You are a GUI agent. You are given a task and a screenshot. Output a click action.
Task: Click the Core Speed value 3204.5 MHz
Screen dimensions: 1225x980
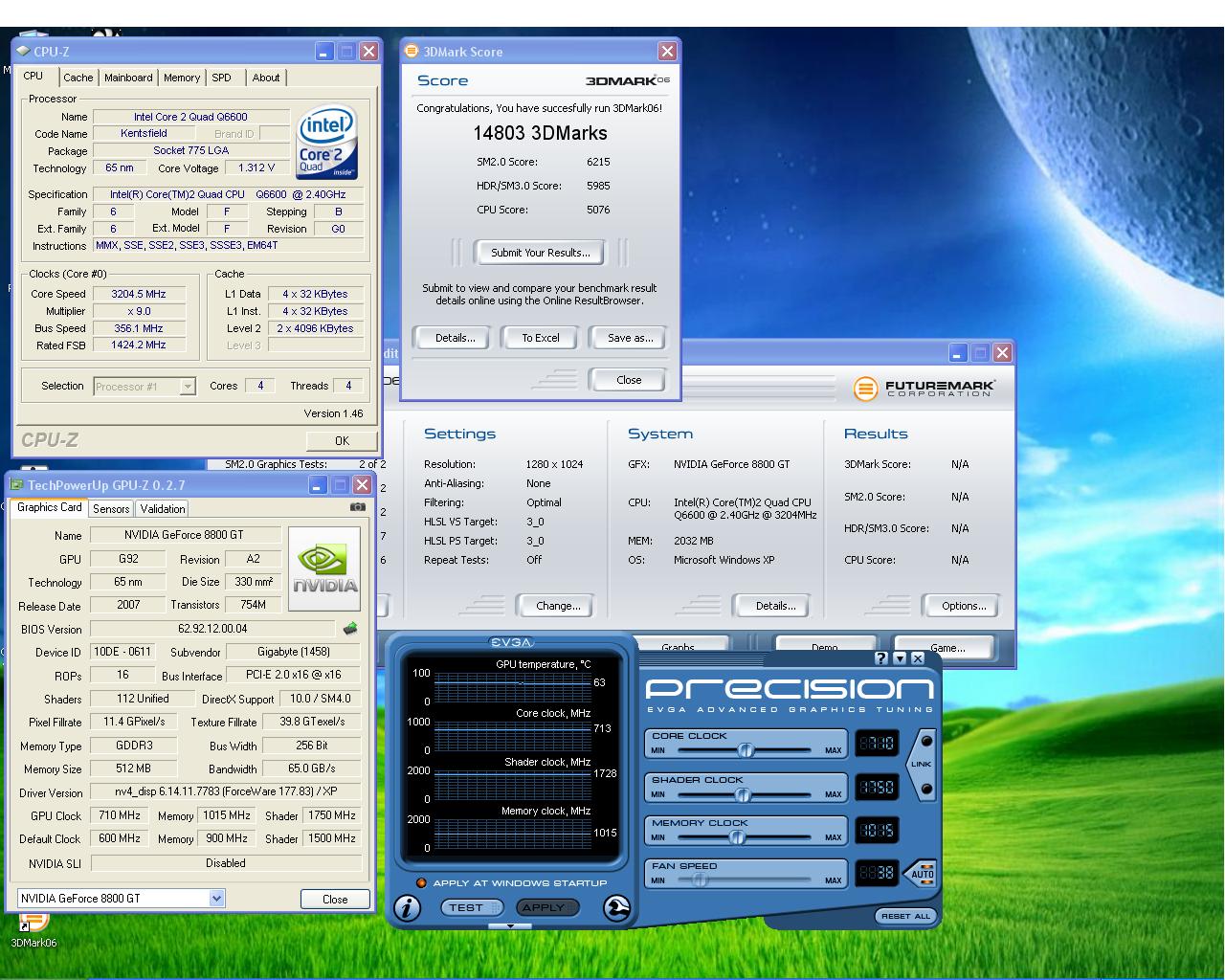click(x=139, y=294)
